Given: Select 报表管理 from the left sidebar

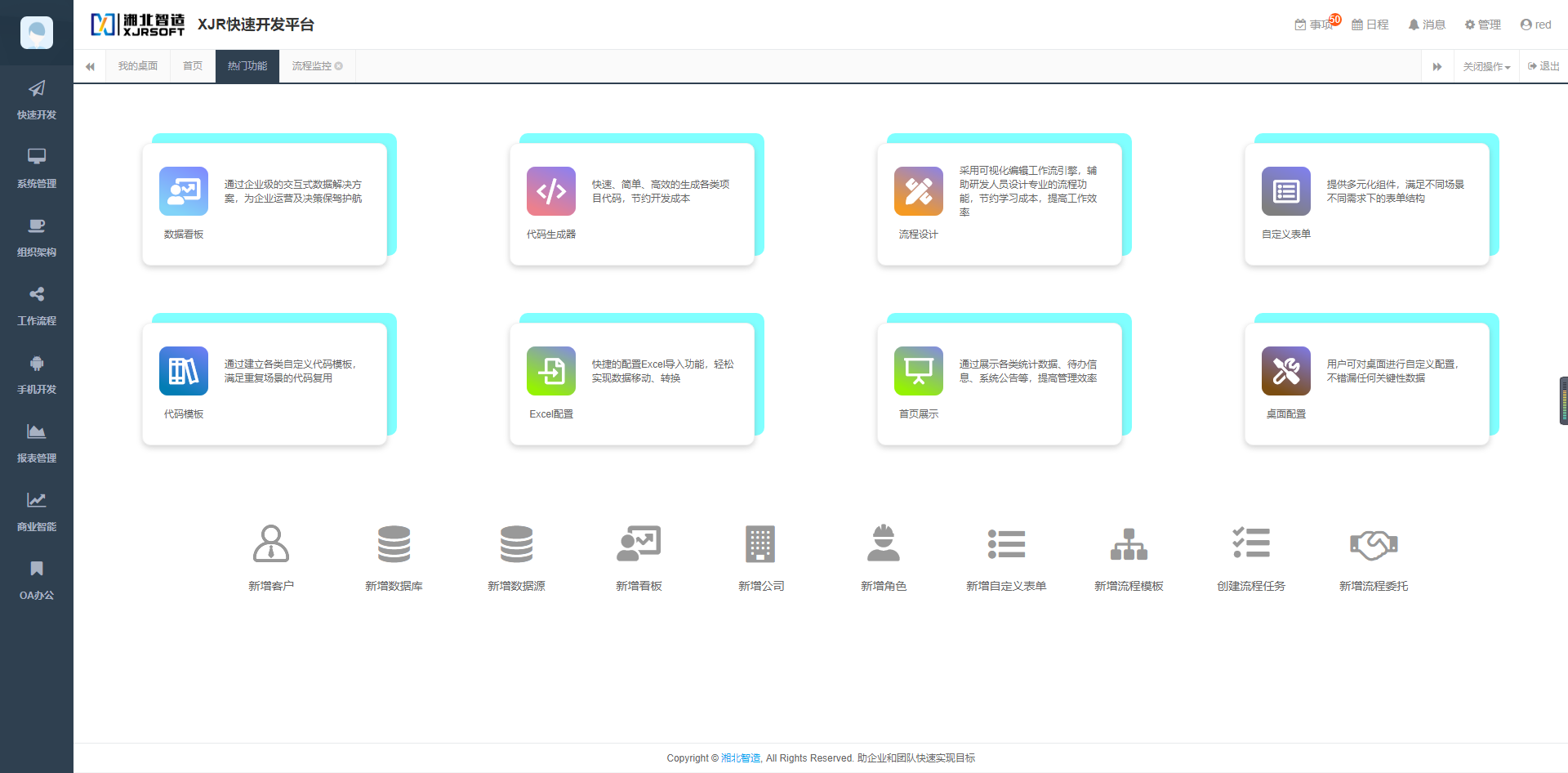Looking at the screenshot, I should pyautogui.click(x=36, y=443).
